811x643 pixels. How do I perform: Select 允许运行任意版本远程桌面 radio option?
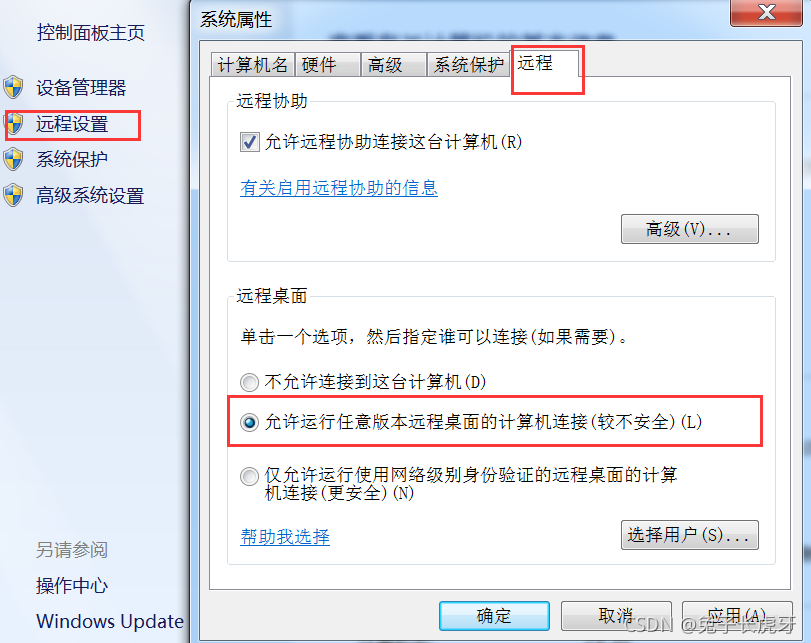[x=249, y=423]
